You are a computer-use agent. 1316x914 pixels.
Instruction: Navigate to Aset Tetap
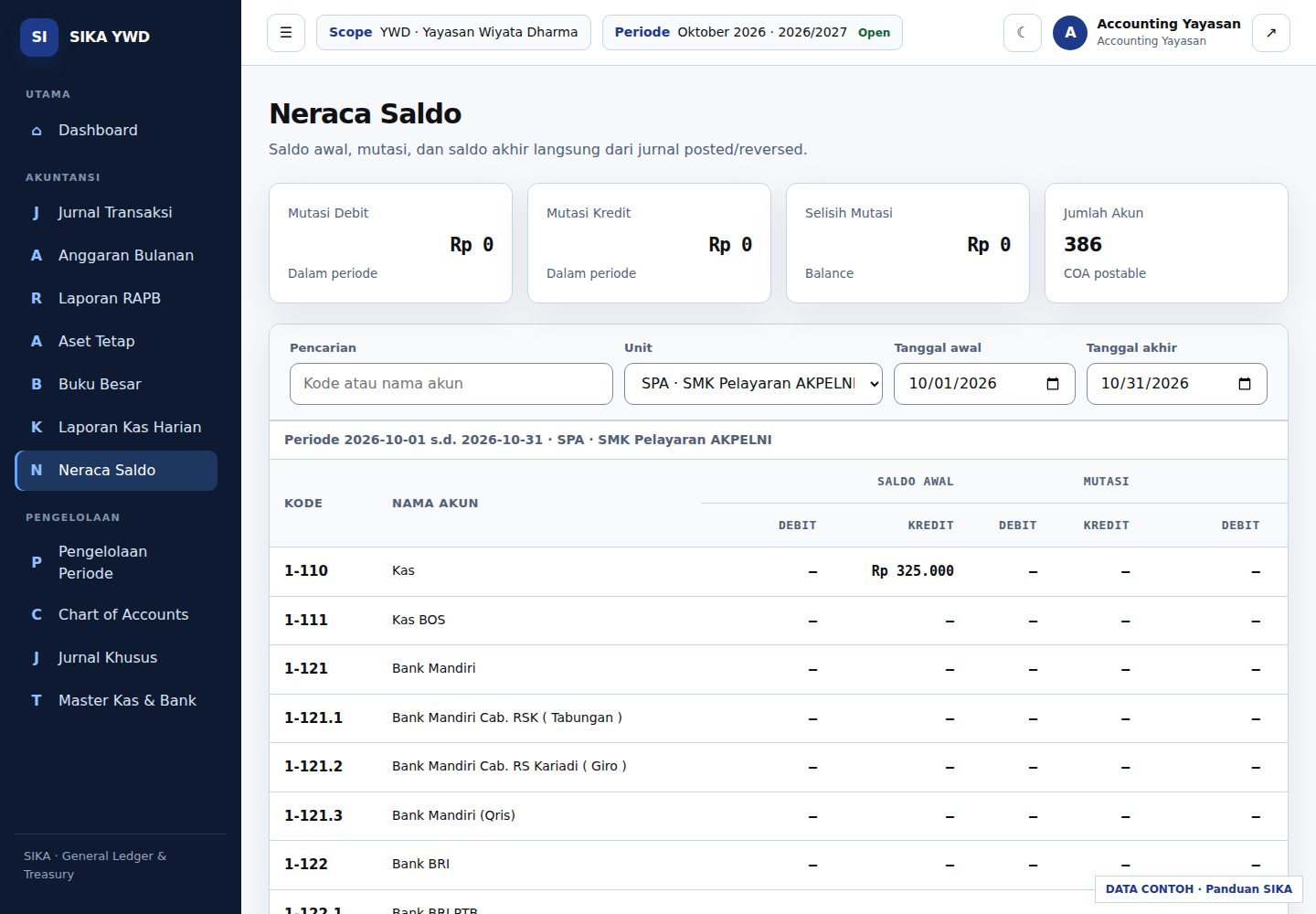click(x=116, y=342)
